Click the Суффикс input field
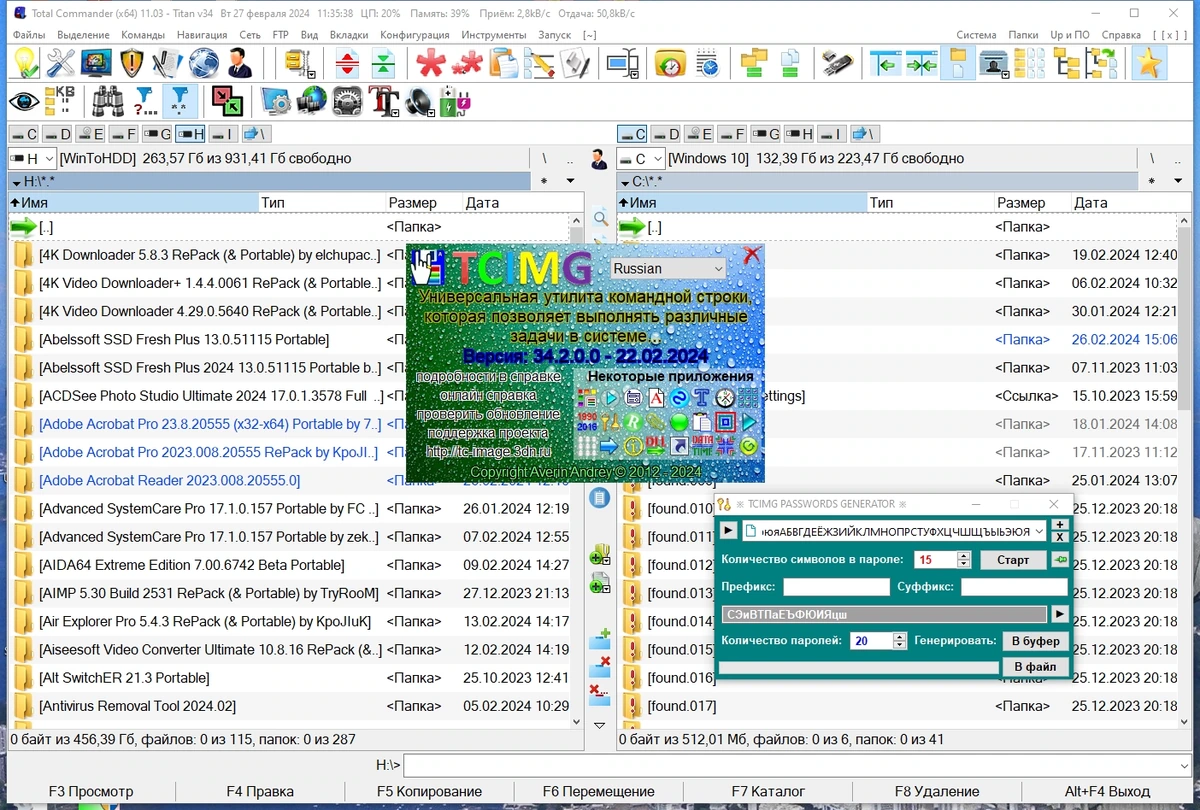This screenshot has height=810, width=1200. [x=1014, y=587]
